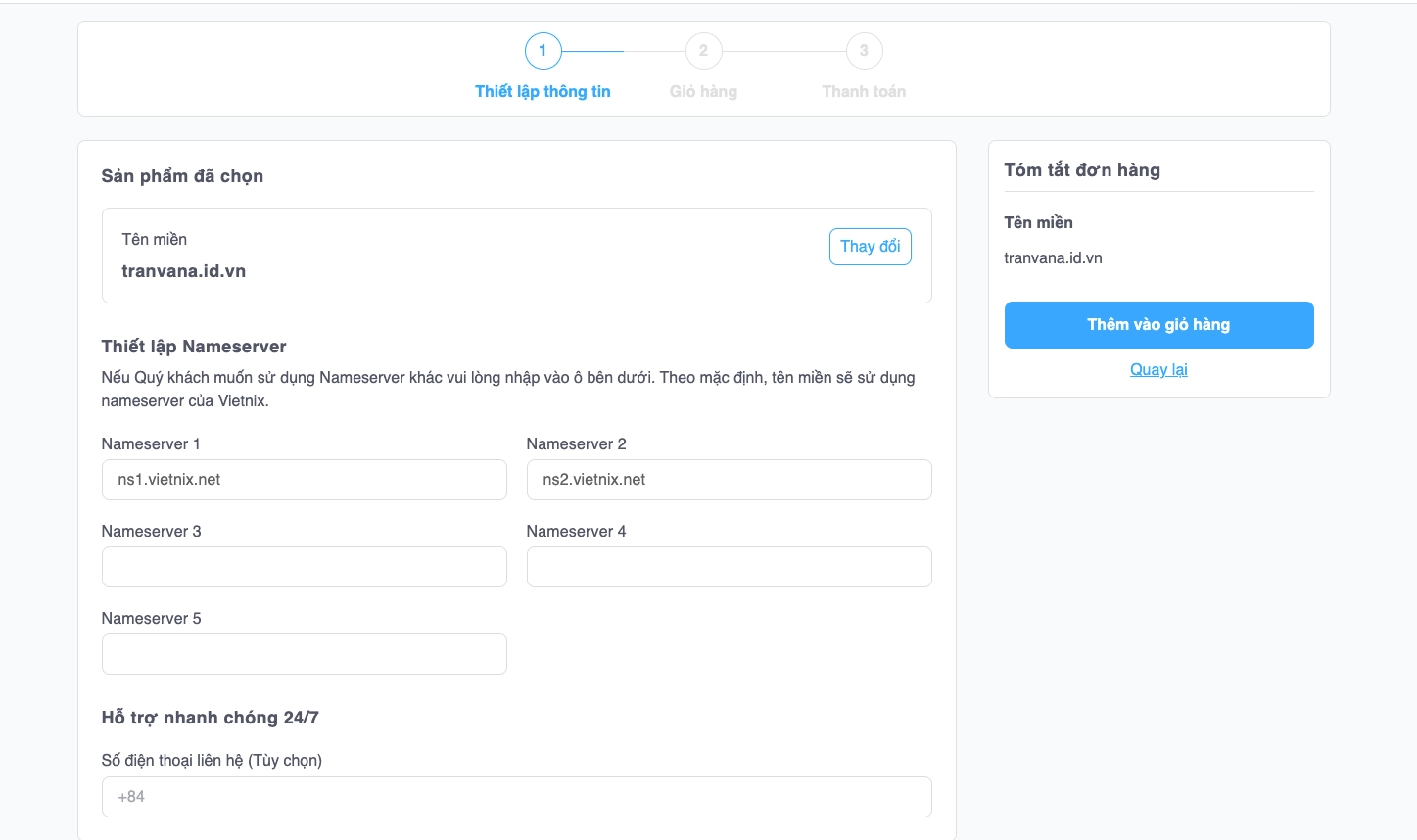1417x840 pixels.
Task: Click the empty Nameserver 4 input
Action: [x=729, y=567]
